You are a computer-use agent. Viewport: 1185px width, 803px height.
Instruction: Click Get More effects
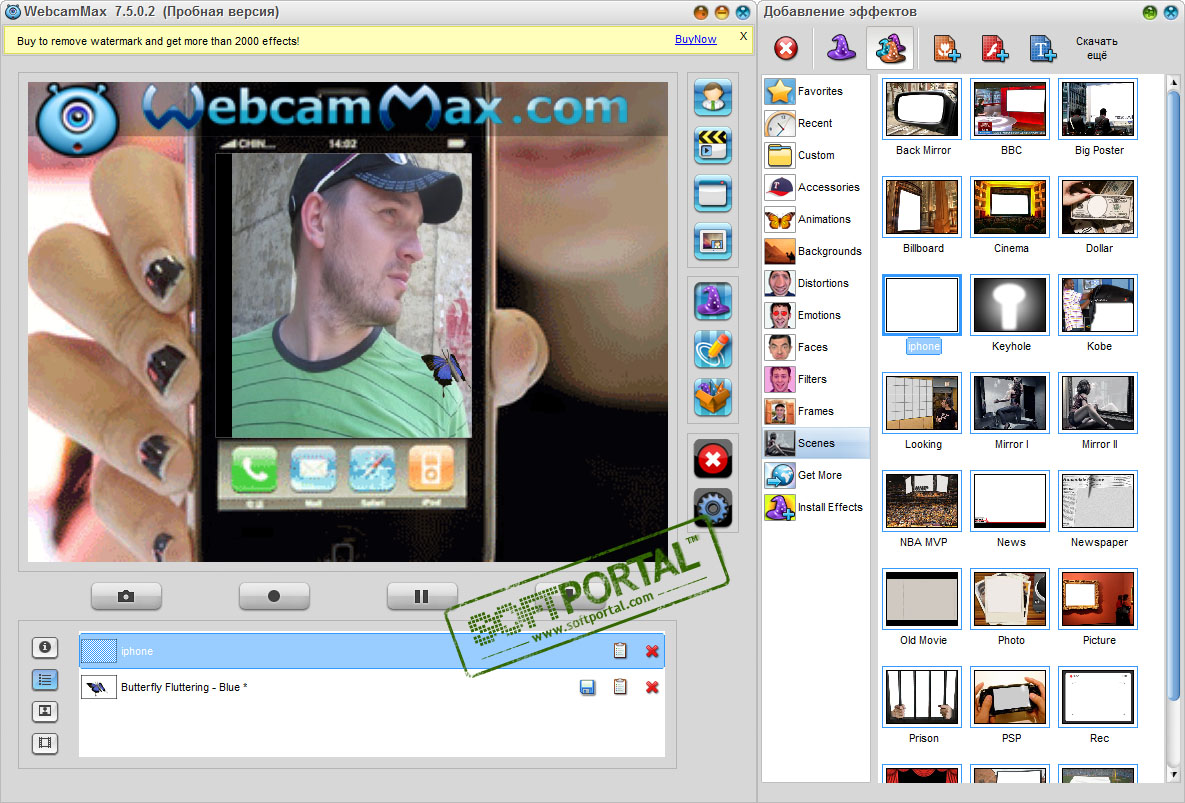click(816, 475)
